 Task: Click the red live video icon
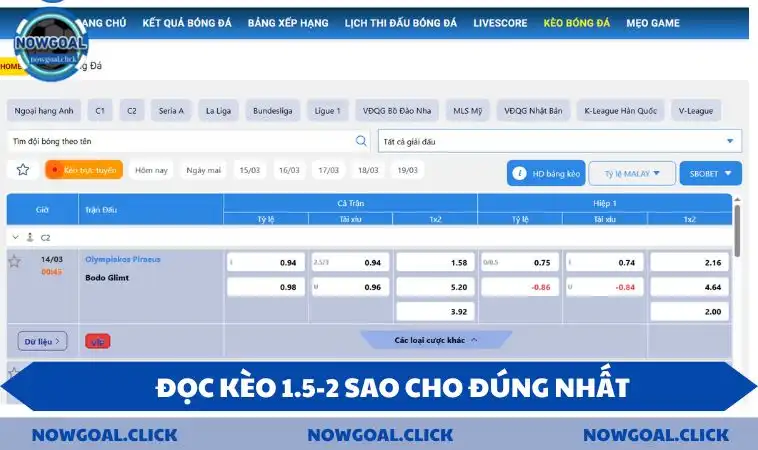[x=98, y=341]
